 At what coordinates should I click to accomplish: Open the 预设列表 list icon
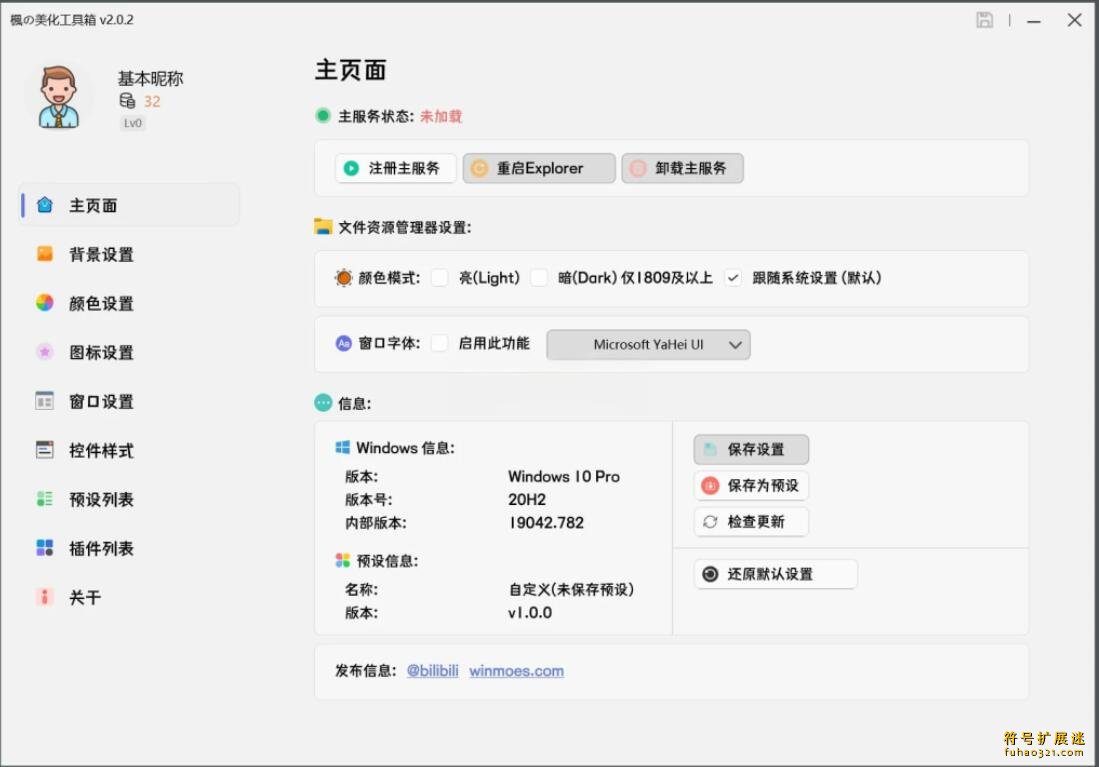coord(45,499)
